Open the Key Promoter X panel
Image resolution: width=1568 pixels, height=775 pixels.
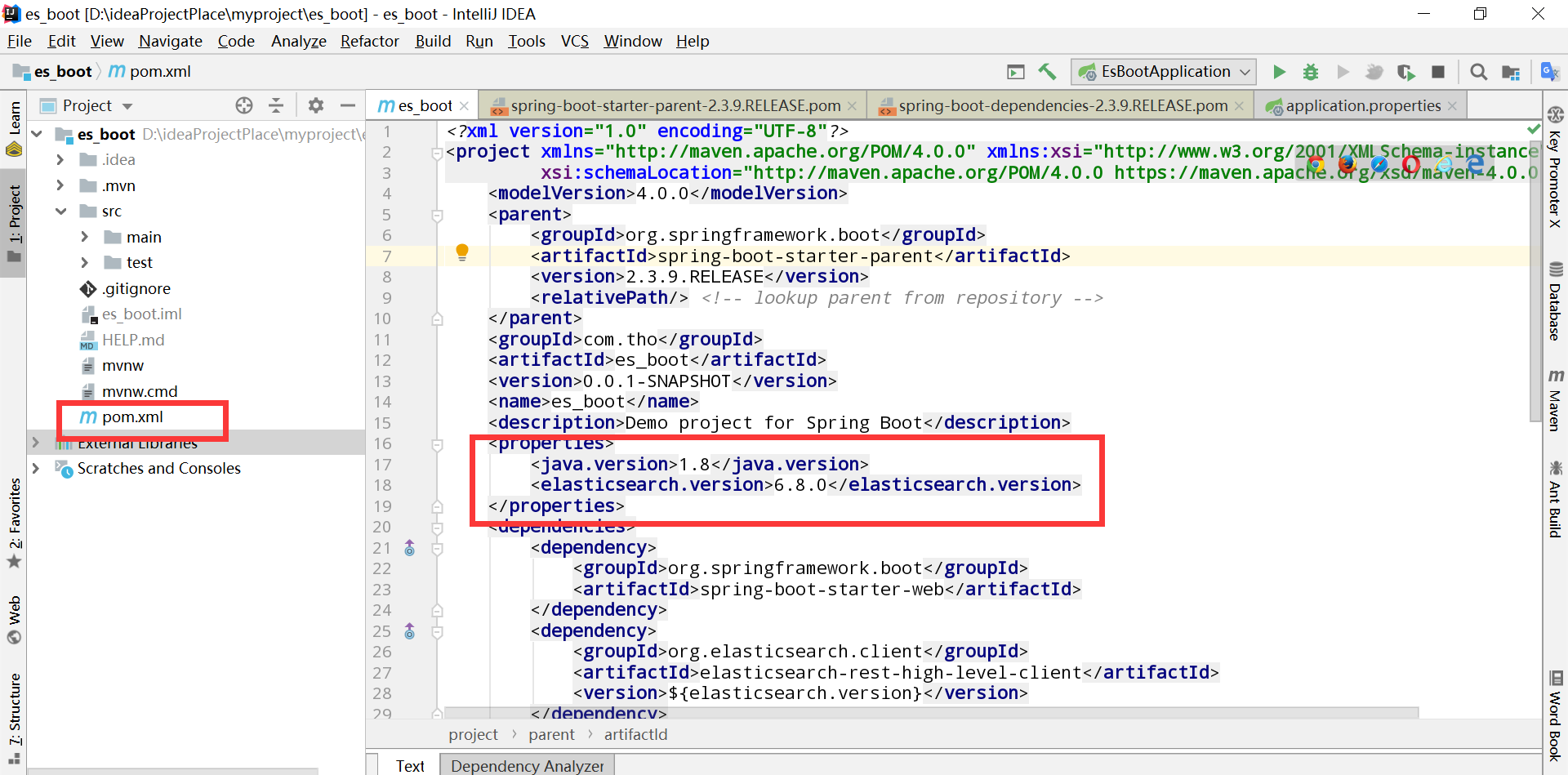pos(1557,180)
